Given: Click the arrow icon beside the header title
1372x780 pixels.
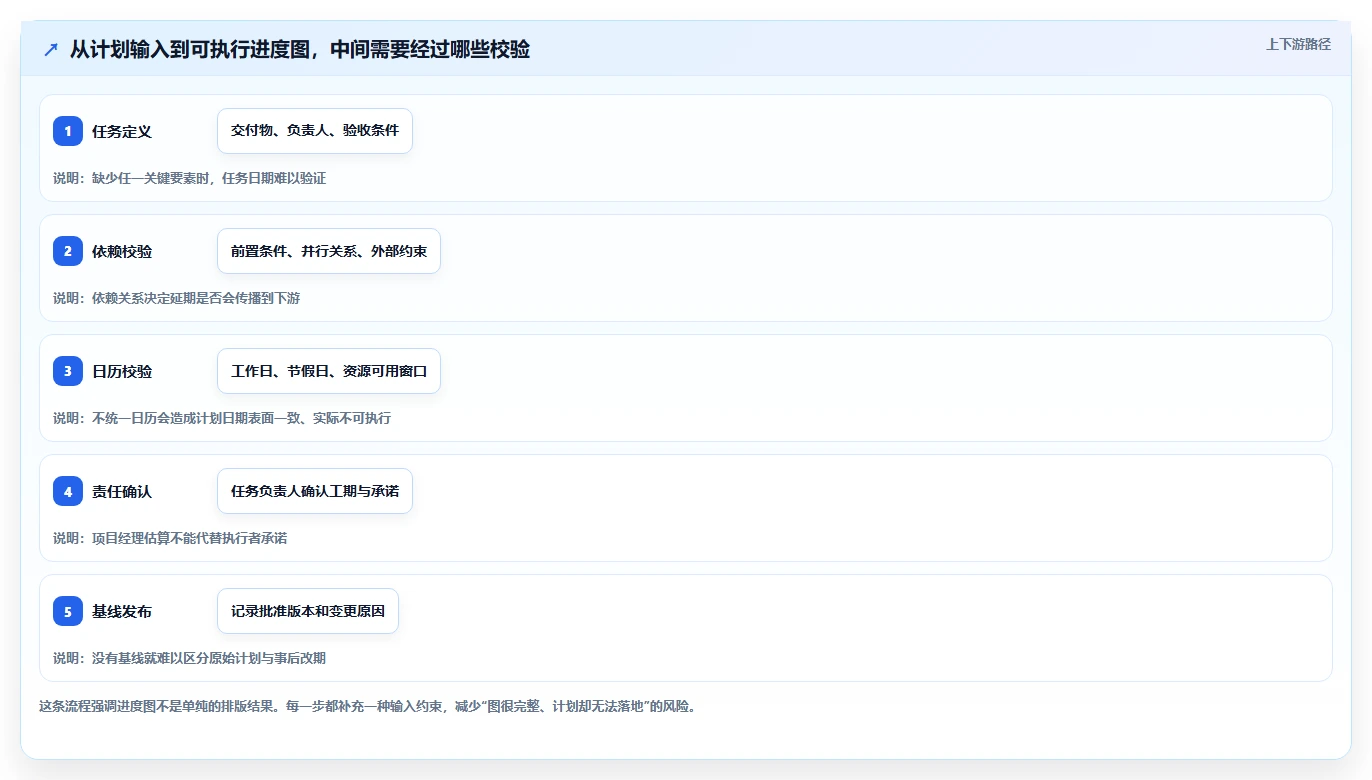Looking at the screenshot, I should click(51, 49).
